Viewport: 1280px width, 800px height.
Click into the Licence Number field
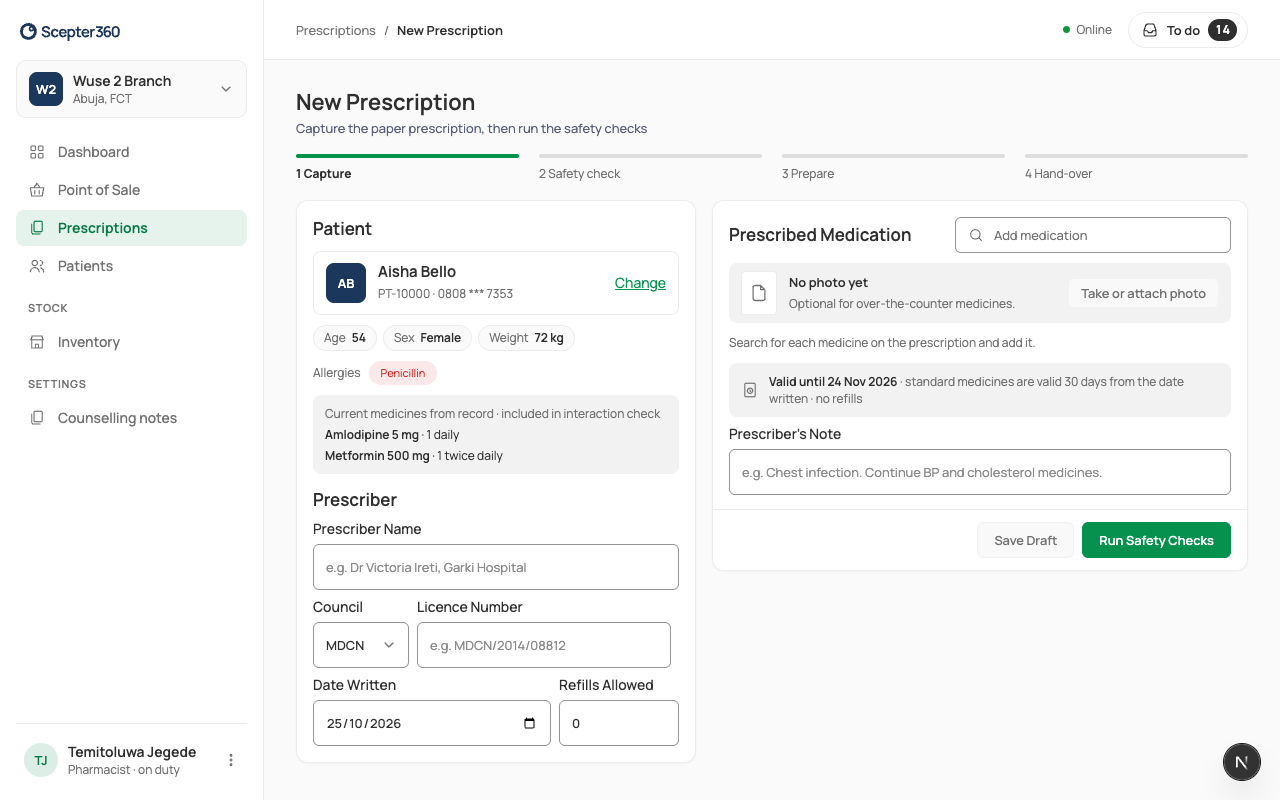pos(544,645)
